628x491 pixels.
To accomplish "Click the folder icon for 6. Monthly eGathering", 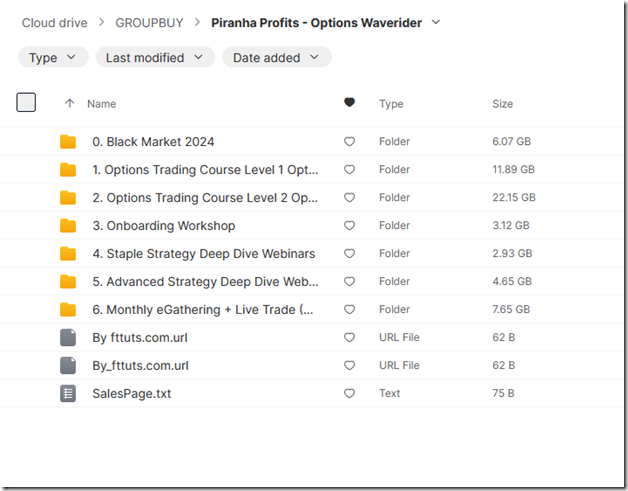I will pyautogui.click(x=67, y=310).
